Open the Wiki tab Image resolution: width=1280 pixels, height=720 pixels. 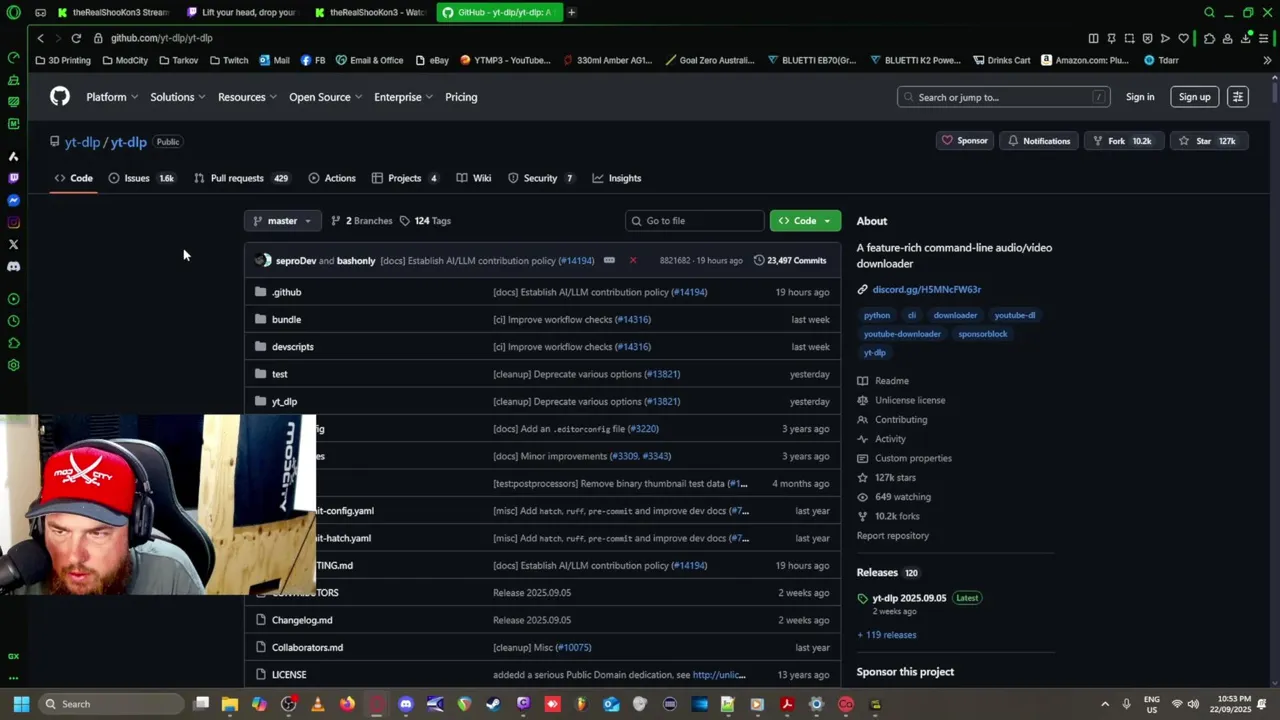point(474,178)
